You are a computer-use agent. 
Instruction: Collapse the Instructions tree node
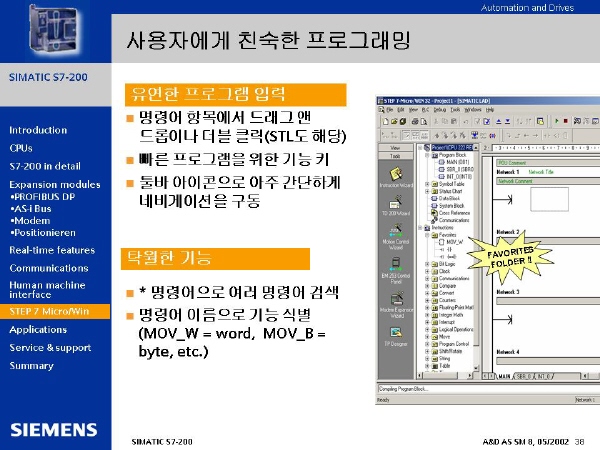(x=421, y=228)
